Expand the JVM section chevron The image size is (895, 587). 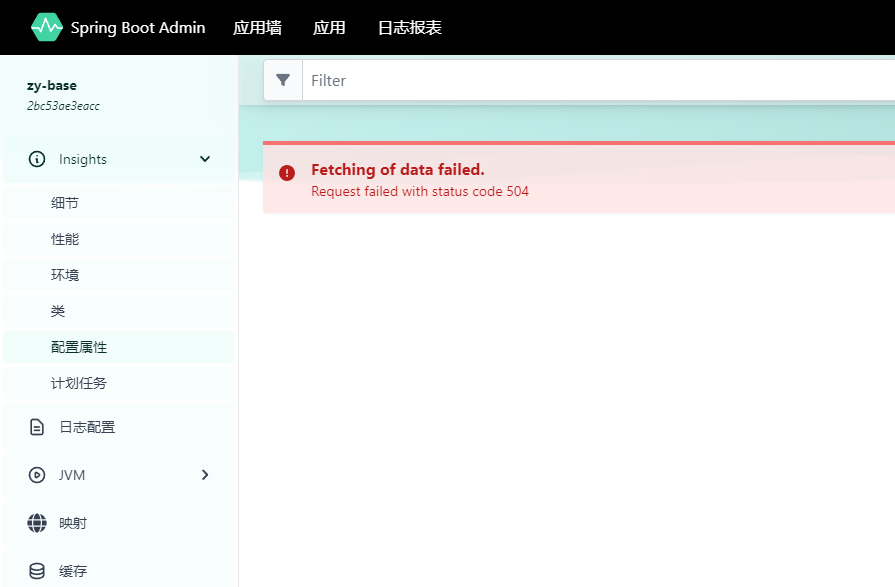[205, 475]
